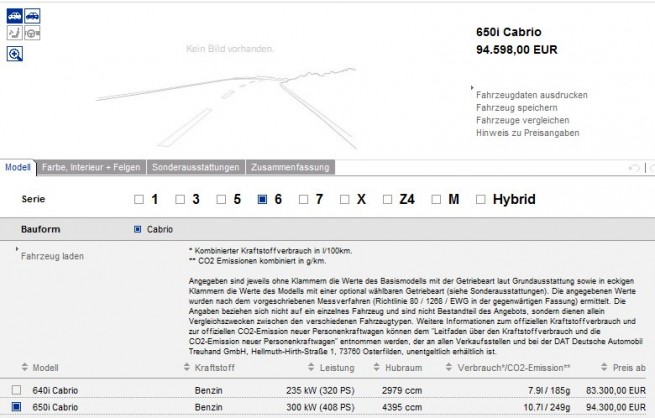This screenshot has width=655, height=418.
Task: Check the Hybrid series checkbox
Action: (x=480, y=199)
